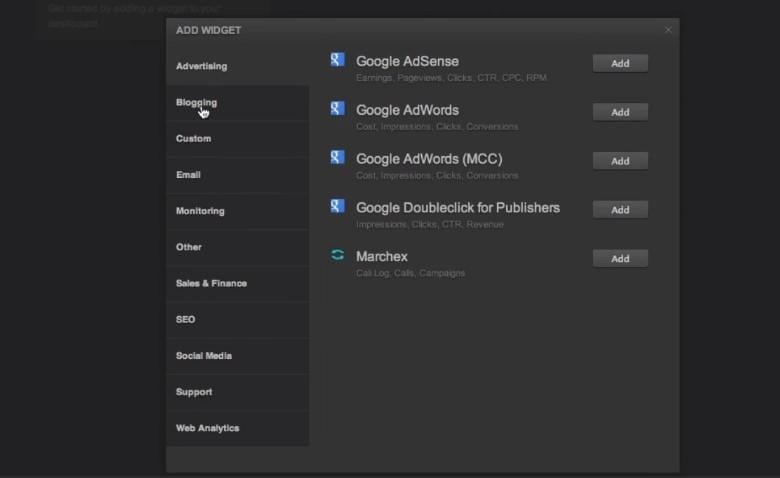The width and height of the screenshot is (780, 478).
Task: Open the Support category
Action: pos(238,392)
